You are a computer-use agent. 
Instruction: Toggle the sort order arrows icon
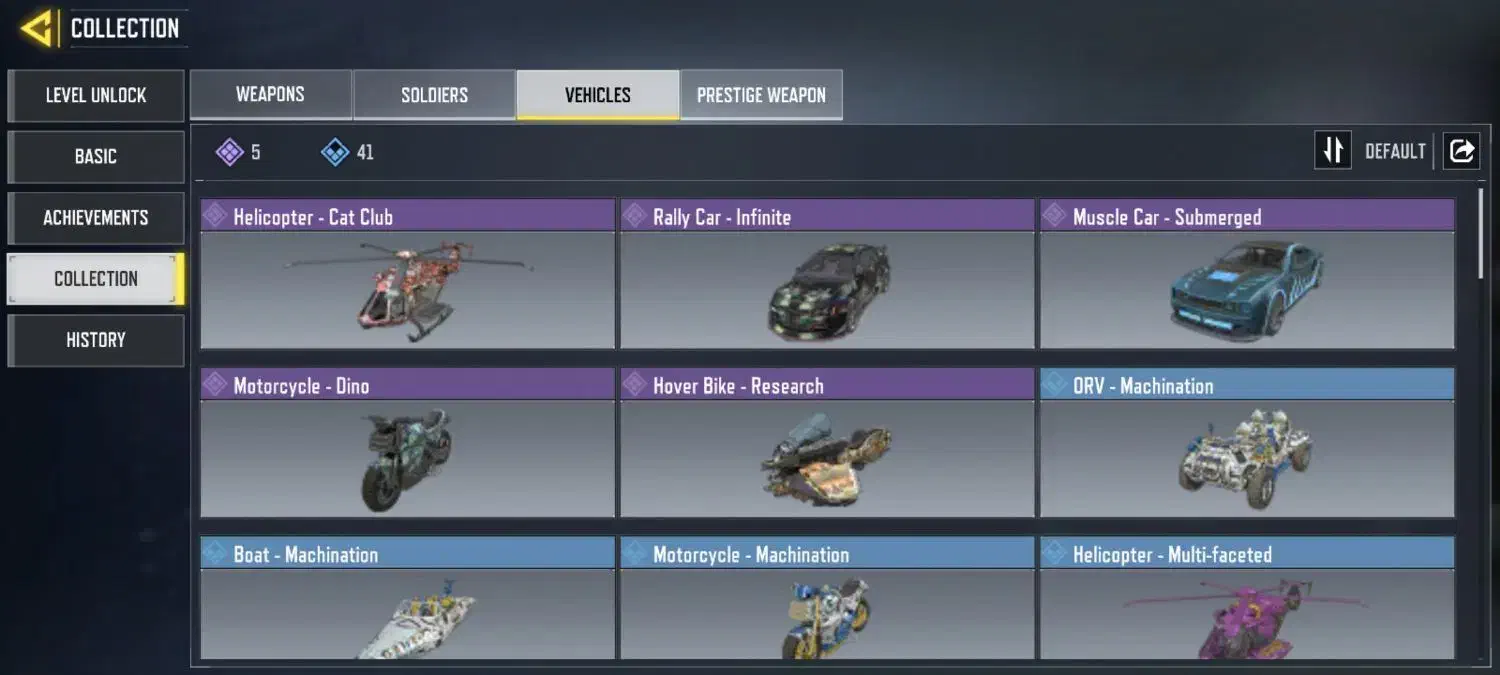point(1332,151)
